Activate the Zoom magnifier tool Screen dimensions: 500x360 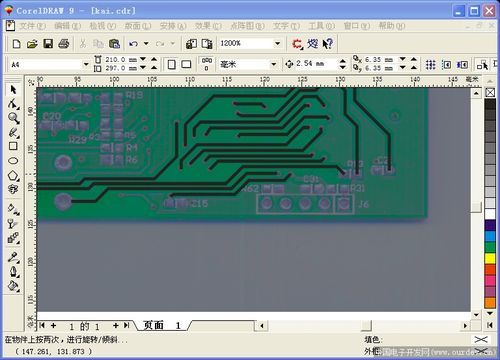(x=13, y=118)
